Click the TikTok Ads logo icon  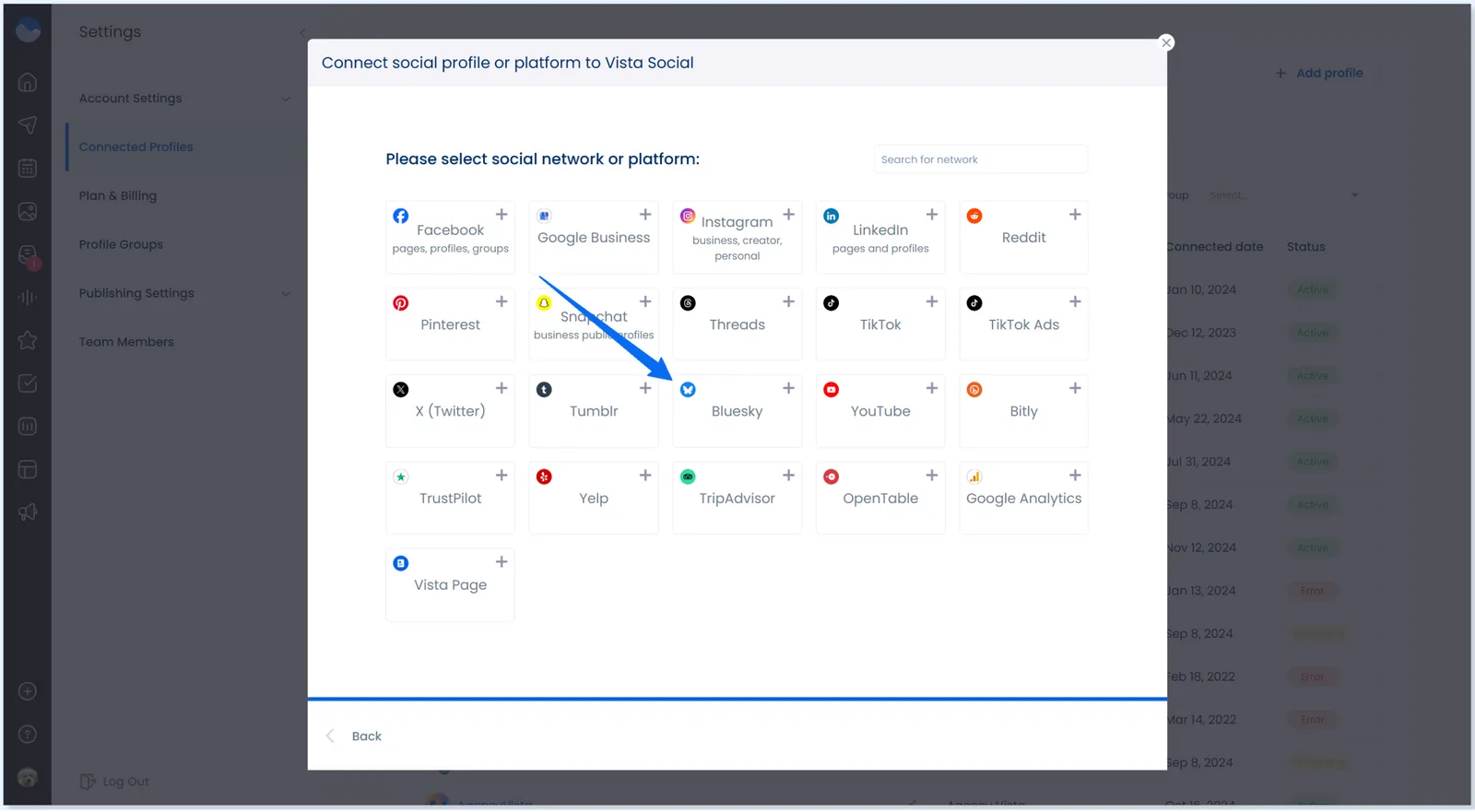click(974, 303)
